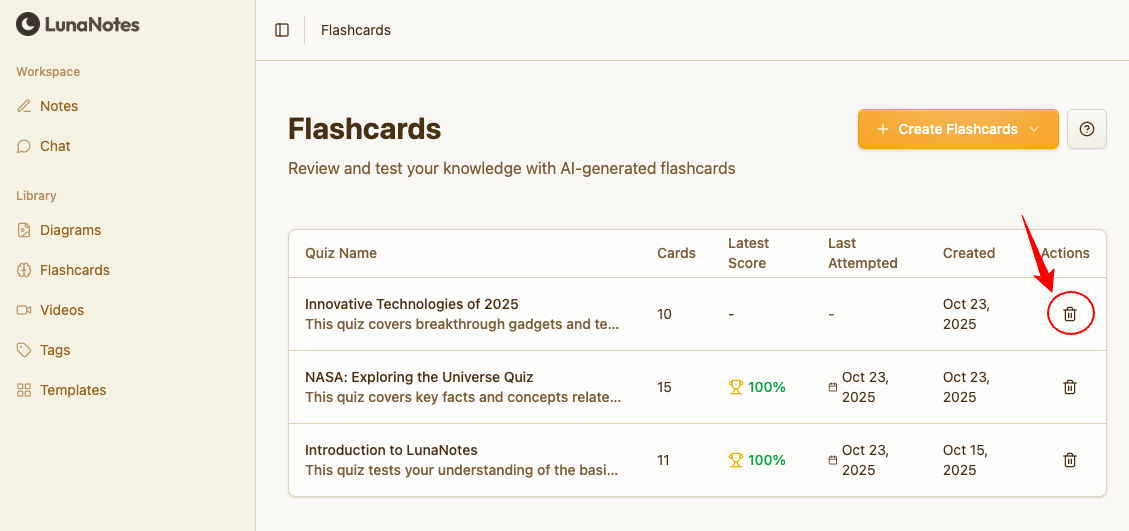Delete the Innovative Technologies of 2025 quiz
This screenshot has width=1129, height=531.
(x=1070, y=314)
